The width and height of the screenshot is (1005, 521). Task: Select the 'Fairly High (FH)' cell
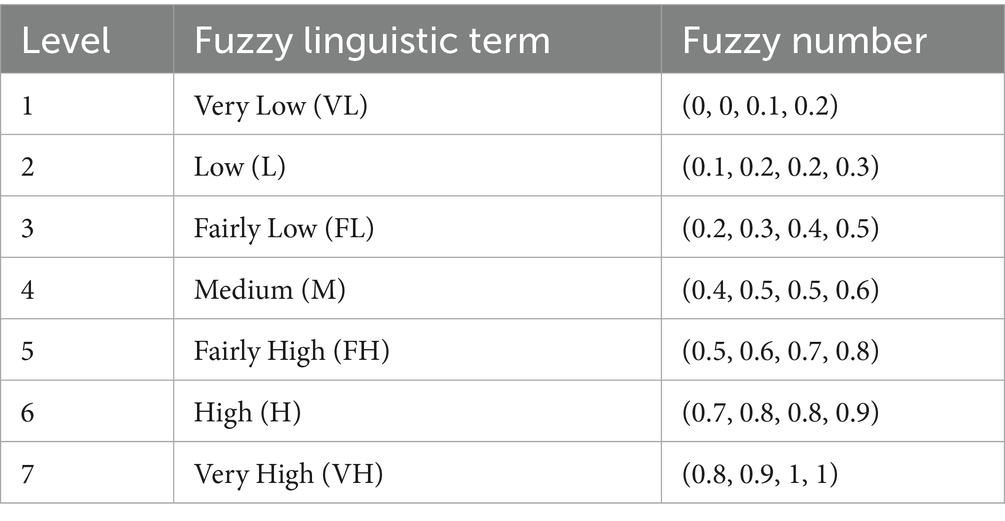click(292, 351)
